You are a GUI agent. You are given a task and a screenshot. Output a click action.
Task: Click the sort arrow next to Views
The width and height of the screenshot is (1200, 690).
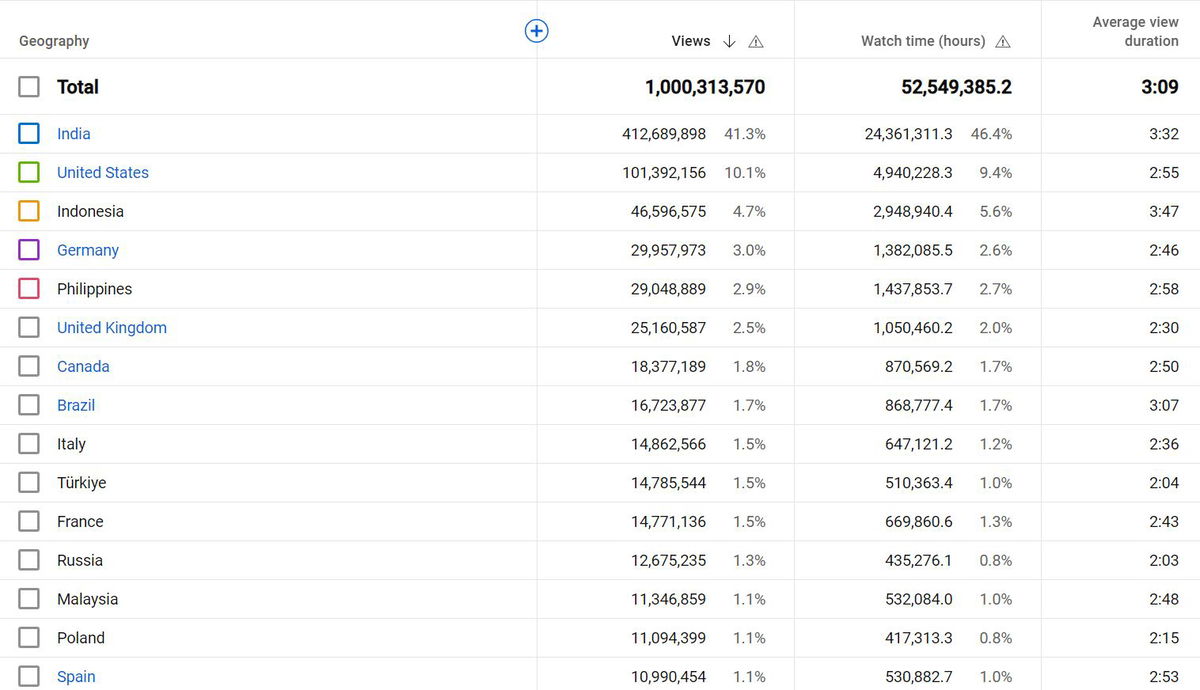click(729, 41)
